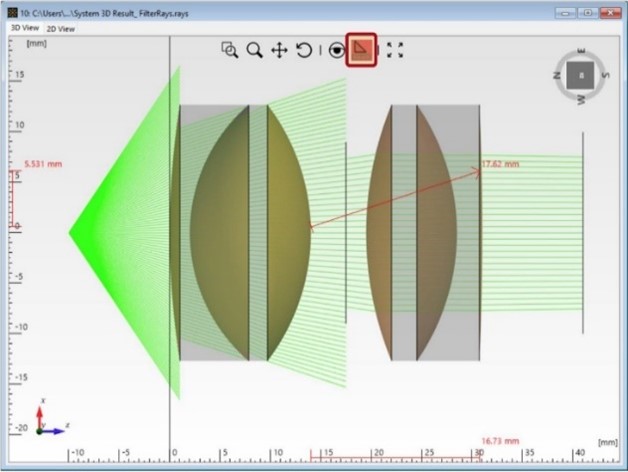Screen dimensions: 628x472
Task: Maximize the 3D result window
Action: pyautogui.click(x=588, y=13)
